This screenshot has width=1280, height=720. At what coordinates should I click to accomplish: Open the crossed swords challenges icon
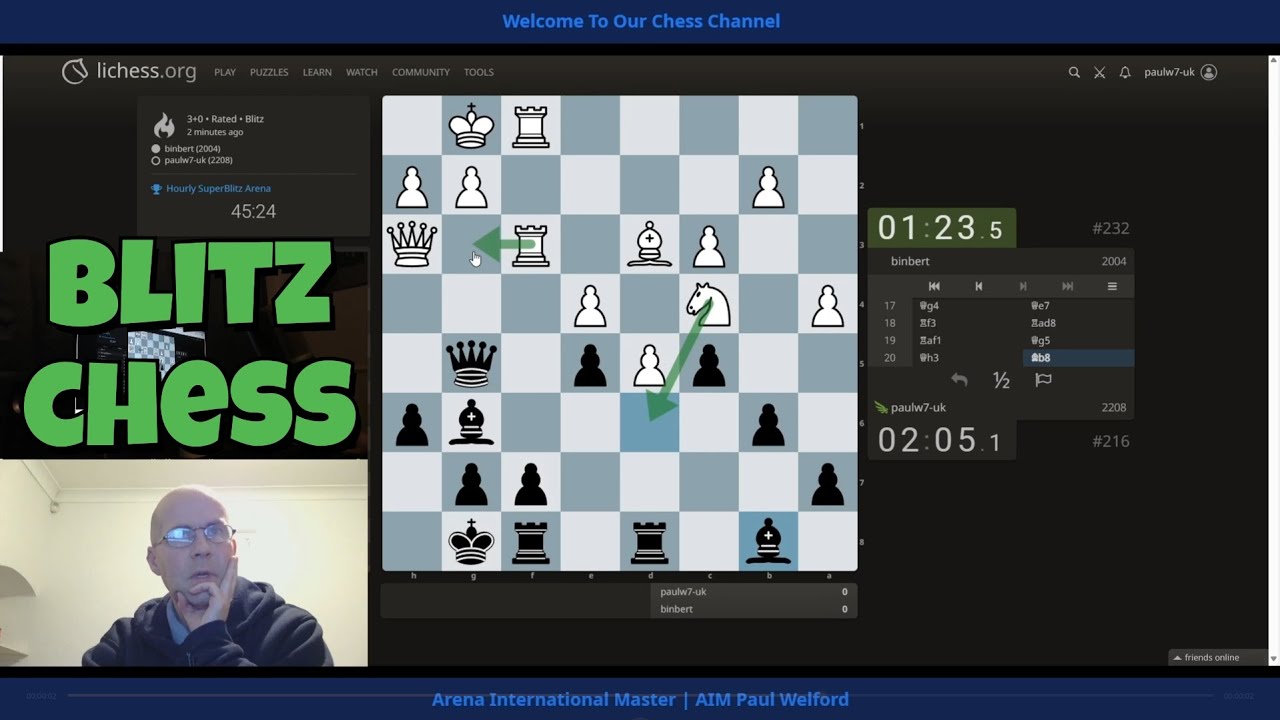(x=1099, y=72)
